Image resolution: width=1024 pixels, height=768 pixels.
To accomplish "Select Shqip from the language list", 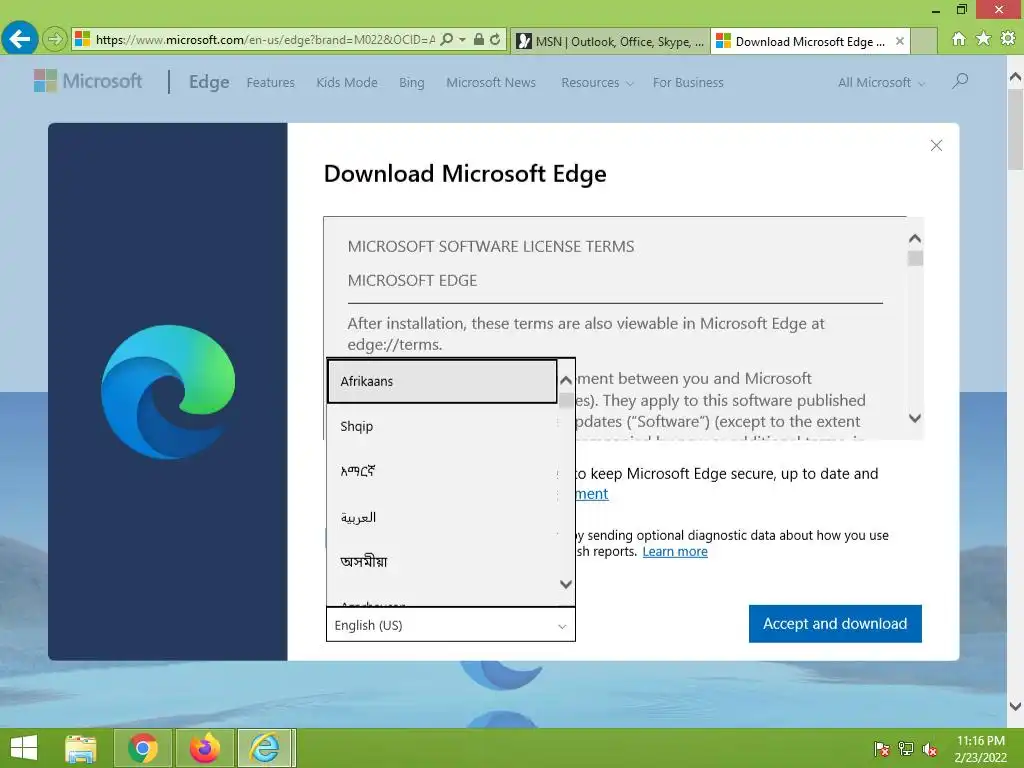I will tap(442, 426).
